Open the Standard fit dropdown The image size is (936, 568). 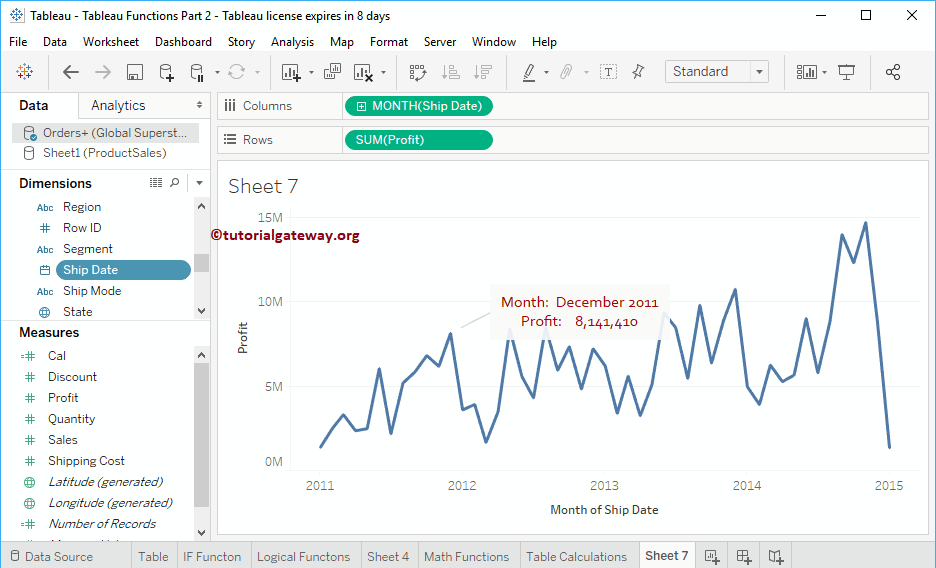[x=716, y=72]
